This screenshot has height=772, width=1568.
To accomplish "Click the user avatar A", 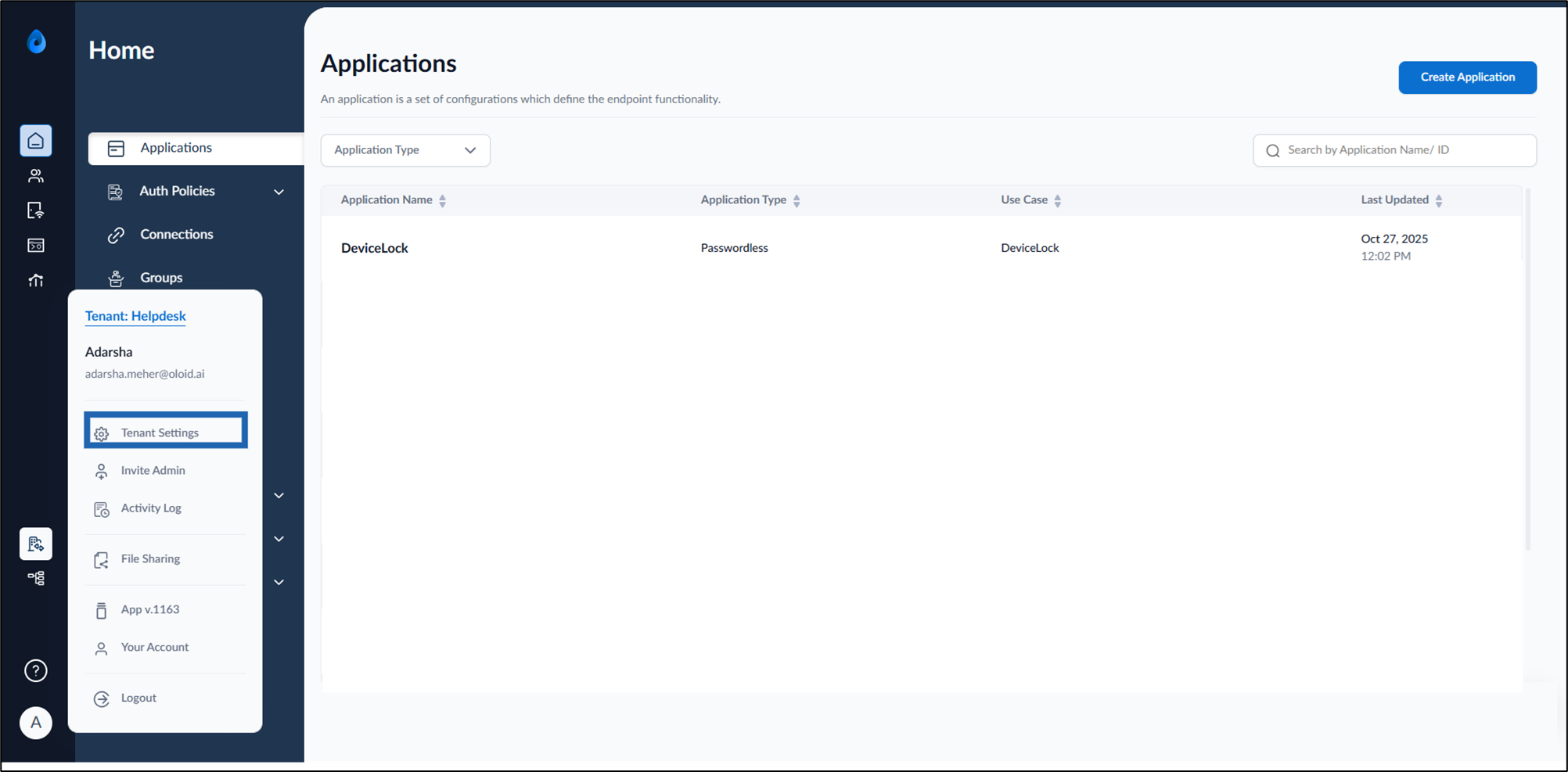I will pos(36,723).
